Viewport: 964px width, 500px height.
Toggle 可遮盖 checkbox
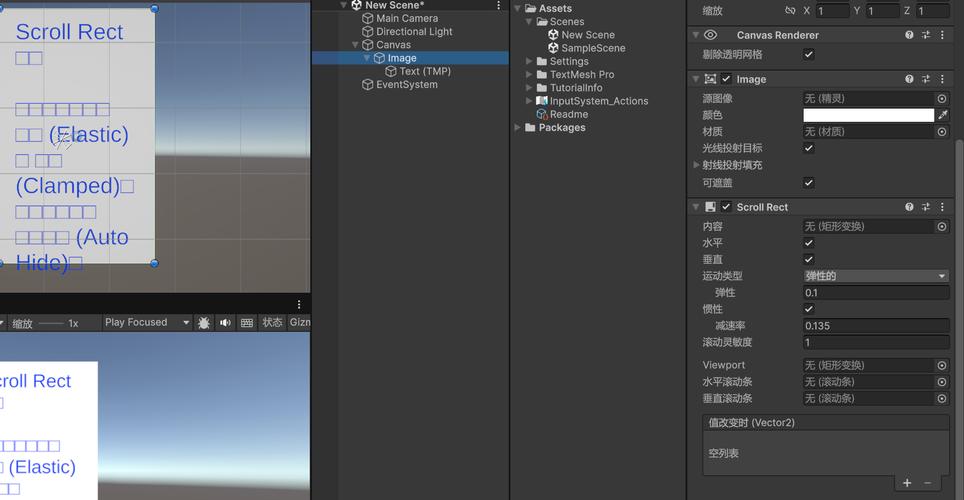coord(808,183)
